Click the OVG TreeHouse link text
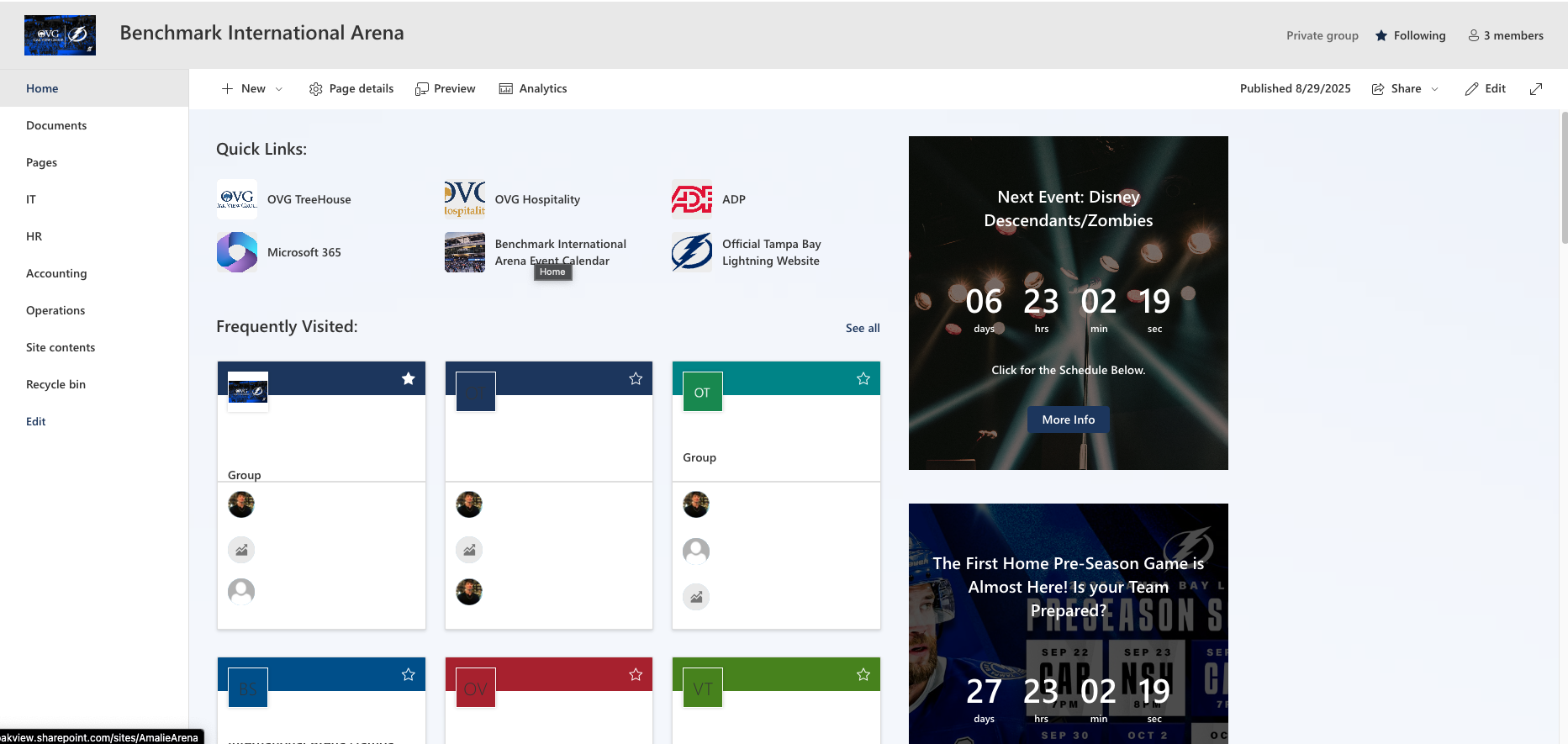The image size is (1568, 744). 309,199
